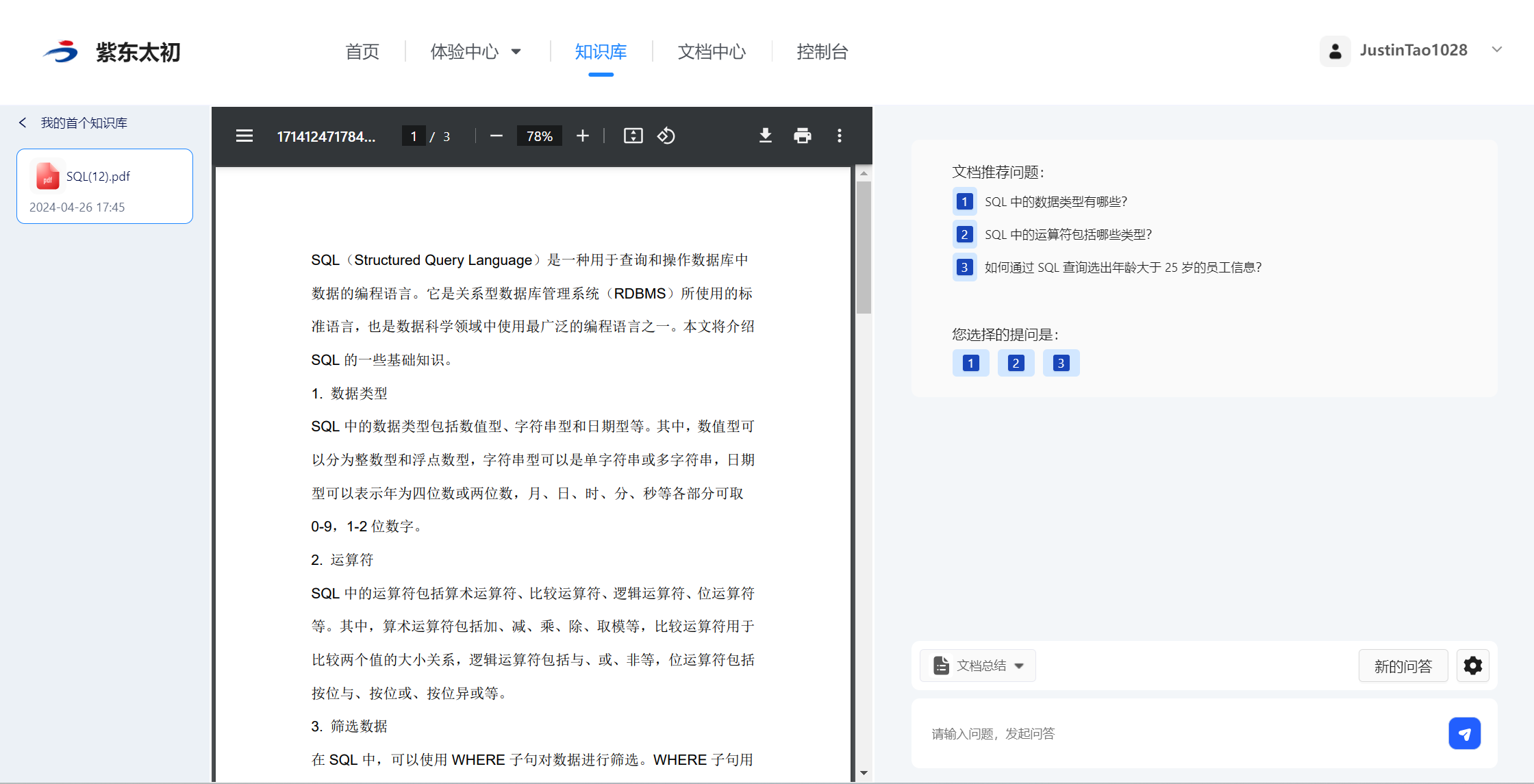This screenshot has height=784, width=1534.
Task: Click the PDF filename 171412471784...
Action: pos(326,137)
